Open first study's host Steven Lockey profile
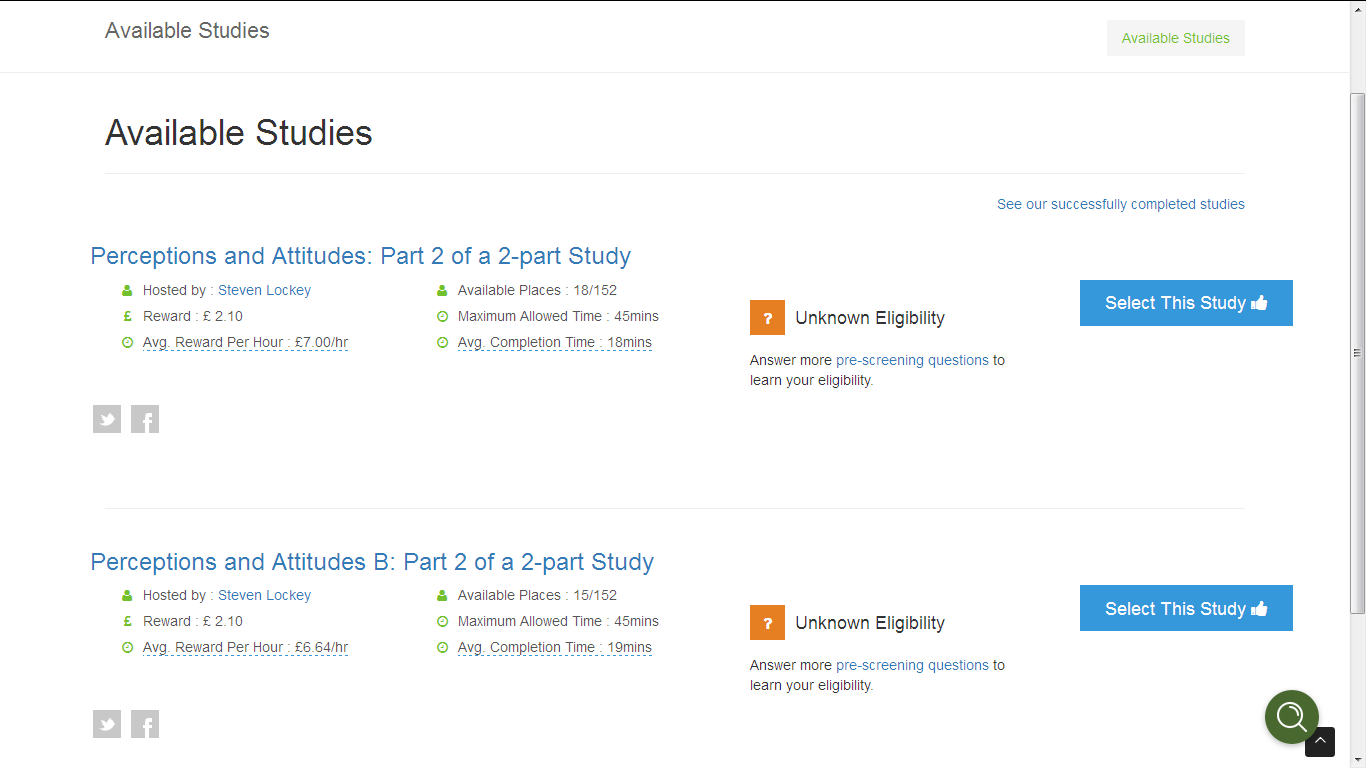Image resolution: width=1366 pixels, height=768 pixels. coord(264,290)
